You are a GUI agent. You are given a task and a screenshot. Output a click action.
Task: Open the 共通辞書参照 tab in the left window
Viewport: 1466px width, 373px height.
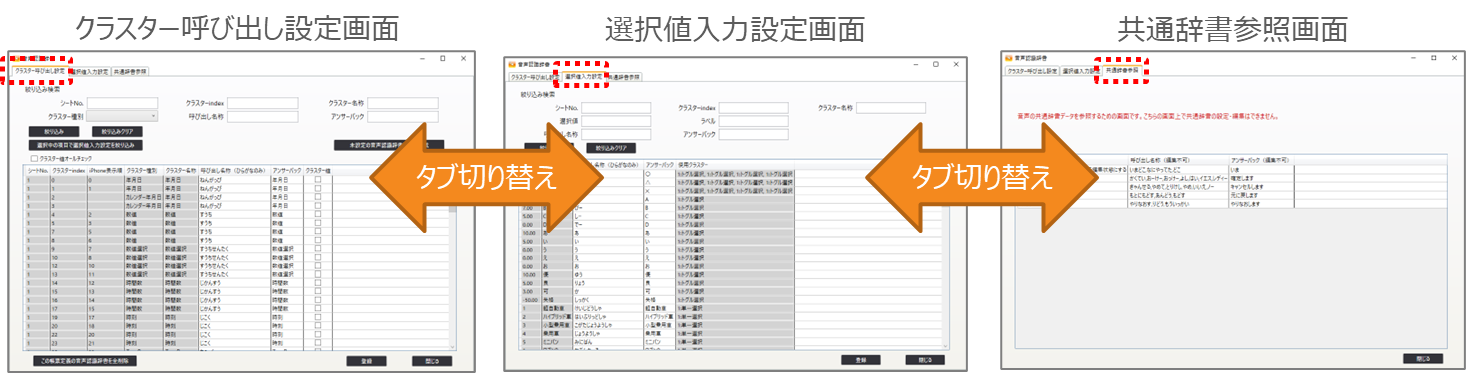[130, 72]
